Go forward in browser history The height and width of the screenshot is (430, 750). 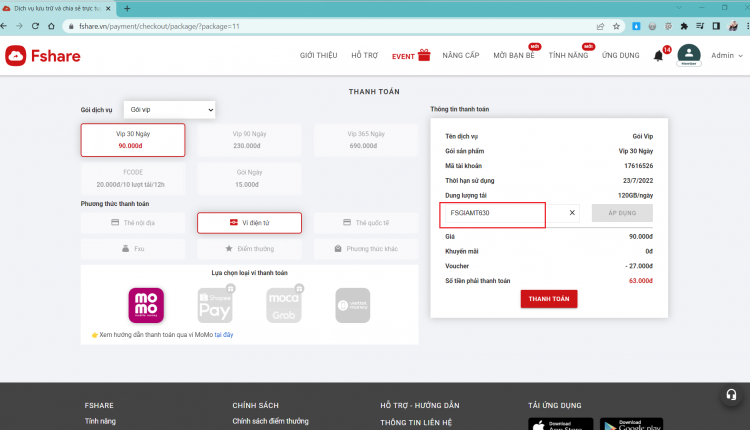[20, 26]
